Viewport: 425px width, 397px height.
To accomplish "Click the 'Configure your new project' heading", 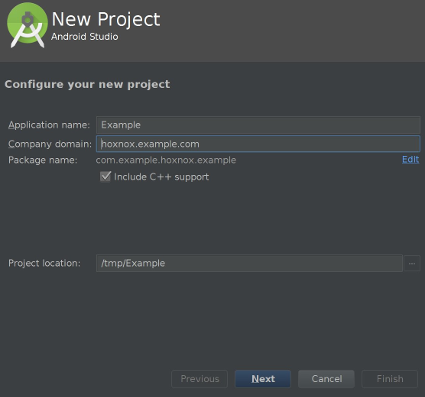I will (x=87, y=84).
